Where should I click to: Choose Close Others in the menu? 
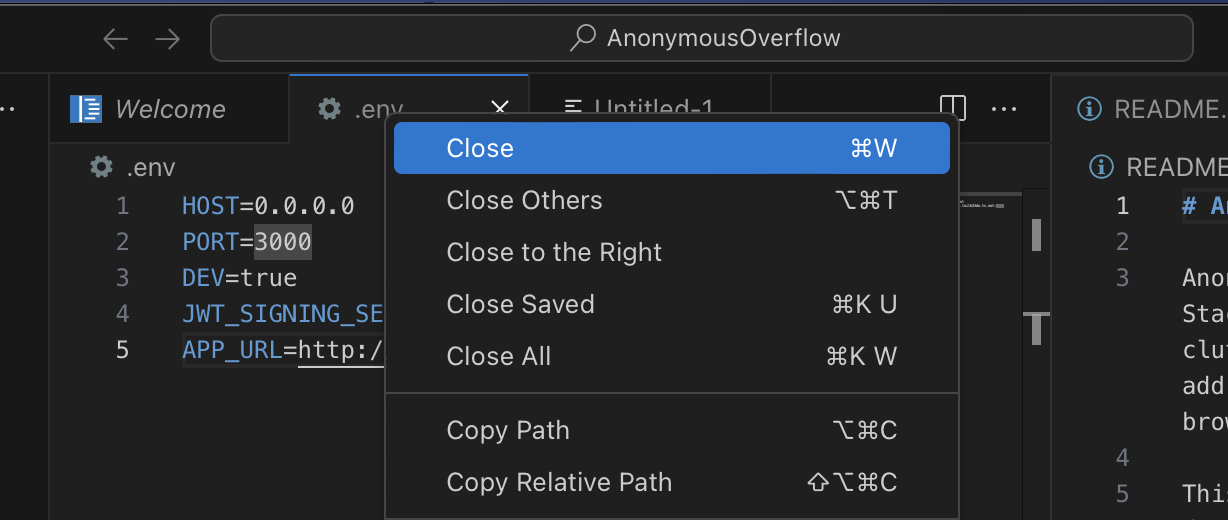click(672, 200)
